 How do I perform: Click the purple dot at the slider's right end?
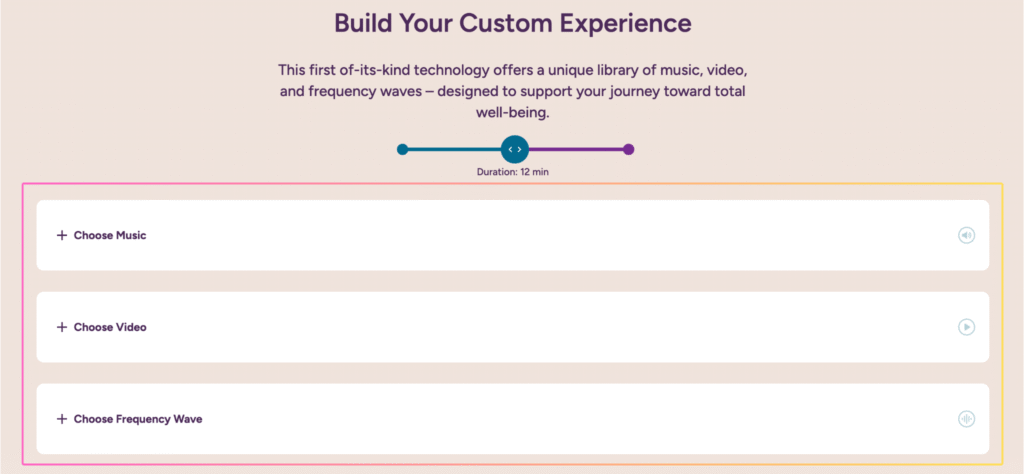tap(628, 149)
